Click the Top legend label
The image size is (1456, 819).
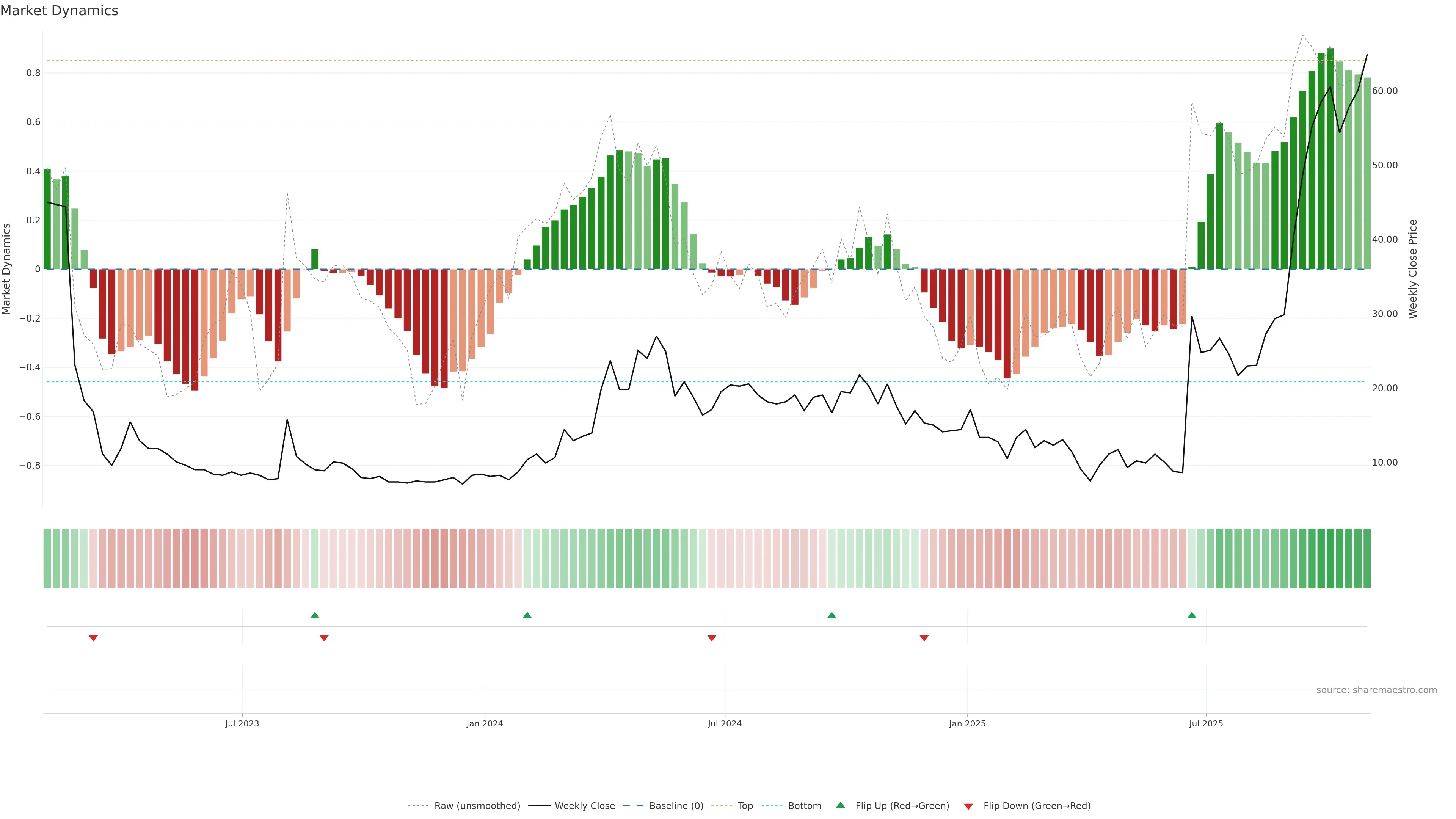click(745, 806)
